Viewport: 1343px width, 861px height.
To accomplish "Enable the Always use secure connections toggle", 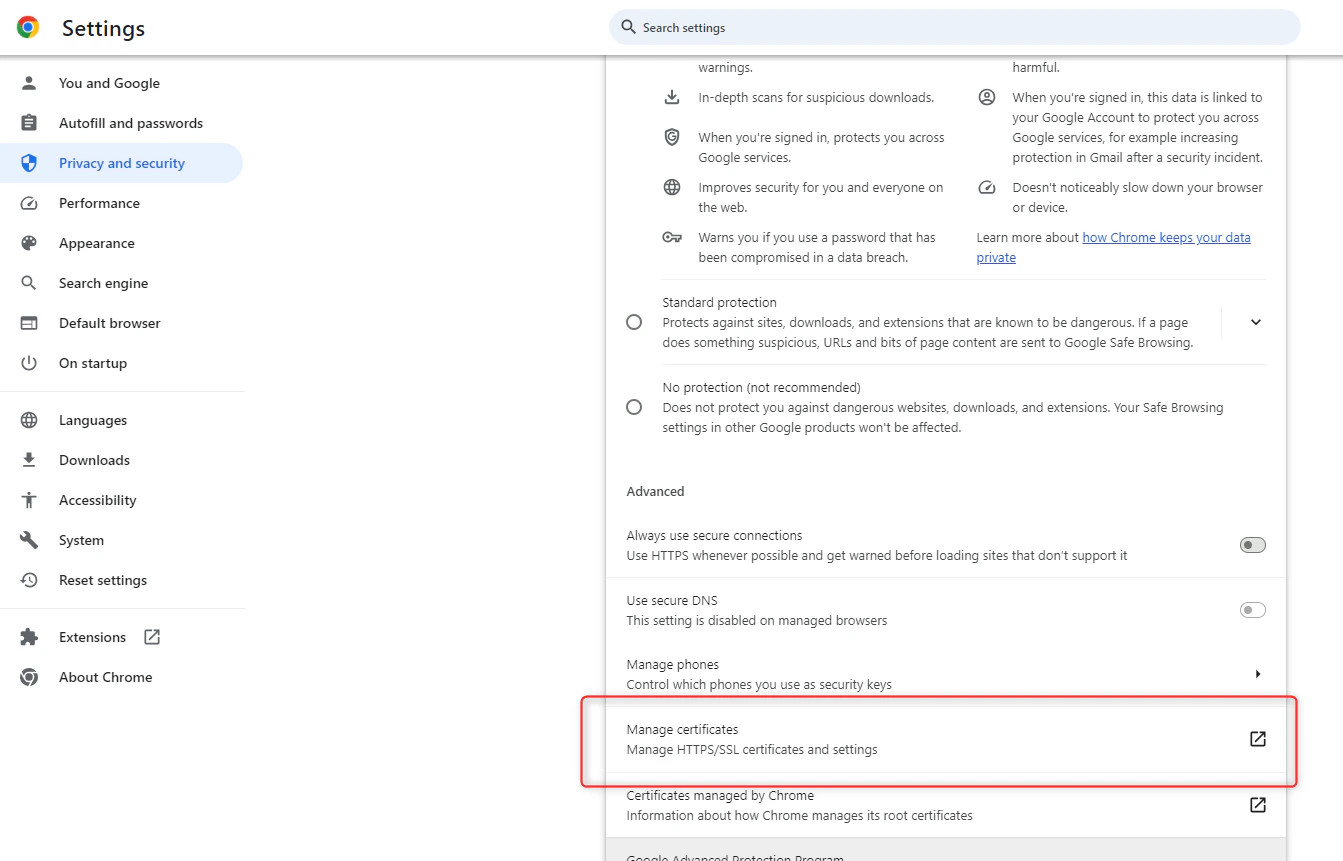I will coord(1252,545).
